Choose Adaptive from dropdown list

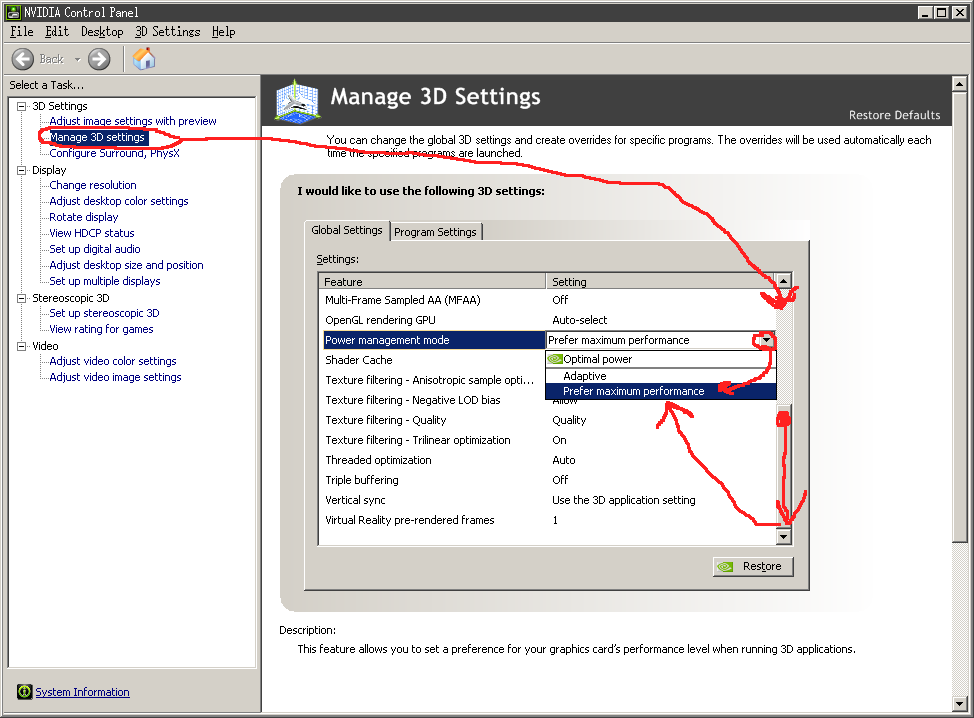(x=661, y=376)
